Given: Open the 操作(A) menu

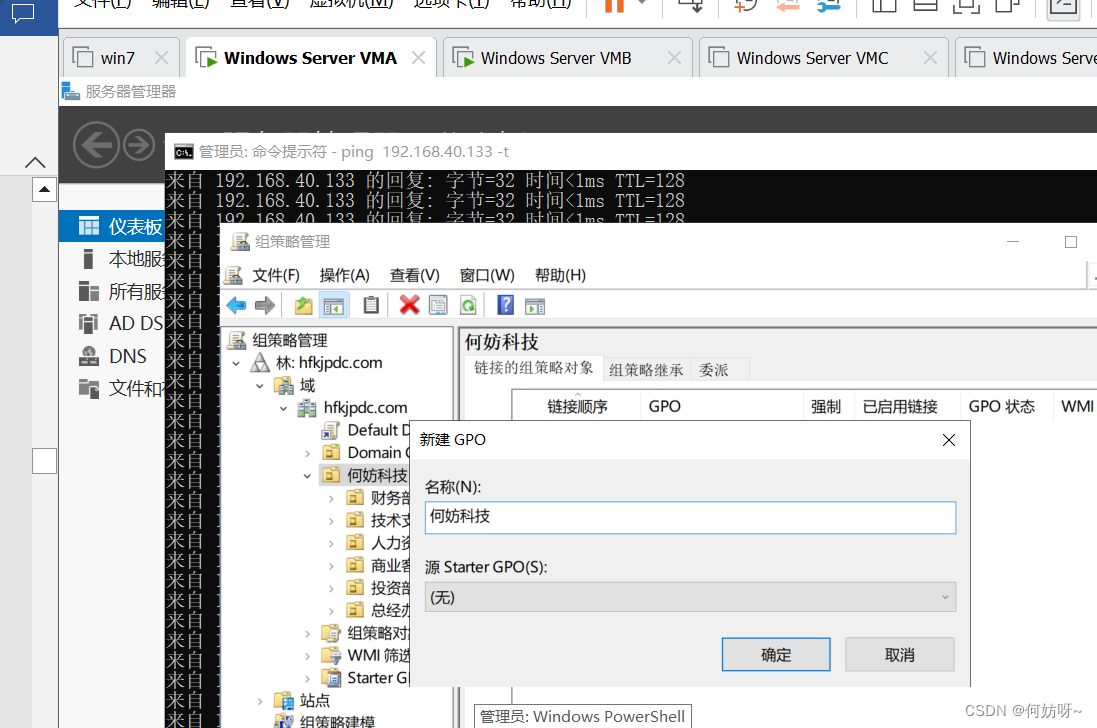Looking at the screenshot, I should 344,275.
